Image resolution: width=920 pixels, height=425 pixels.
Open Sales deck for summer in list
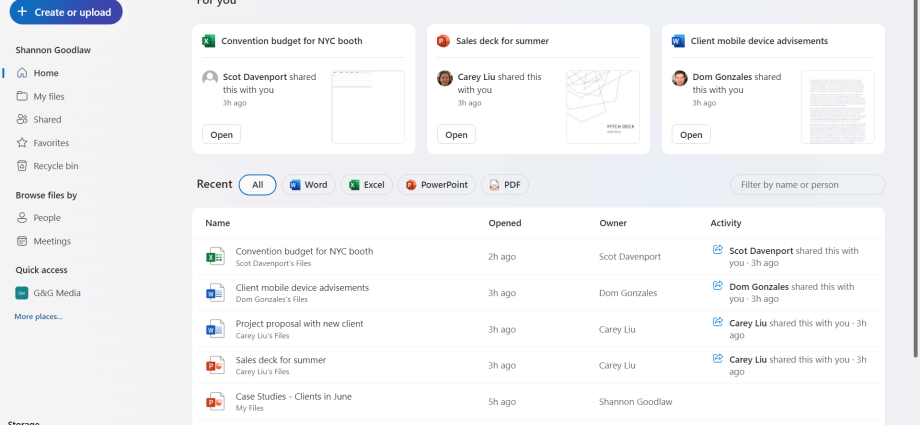click(x=280, y=360)
